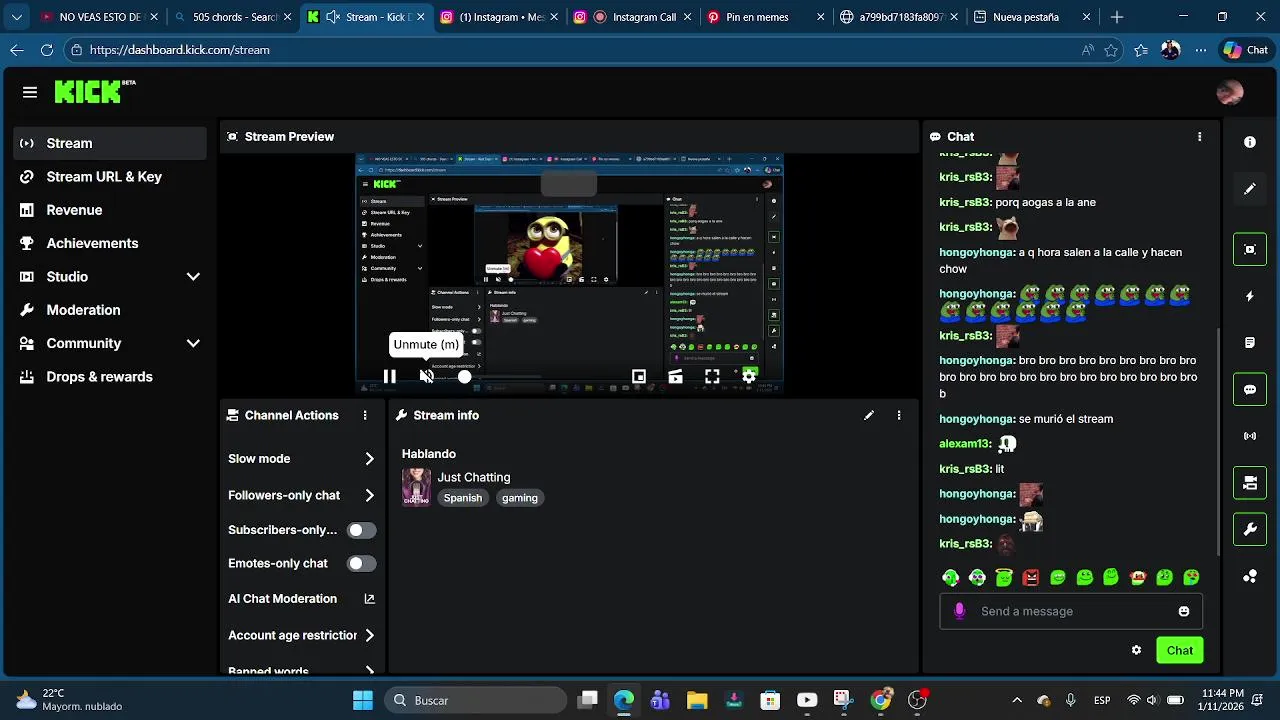The image size is (1280, 720).
Task: Click the browser address bar URL
Action: point(180,50)
